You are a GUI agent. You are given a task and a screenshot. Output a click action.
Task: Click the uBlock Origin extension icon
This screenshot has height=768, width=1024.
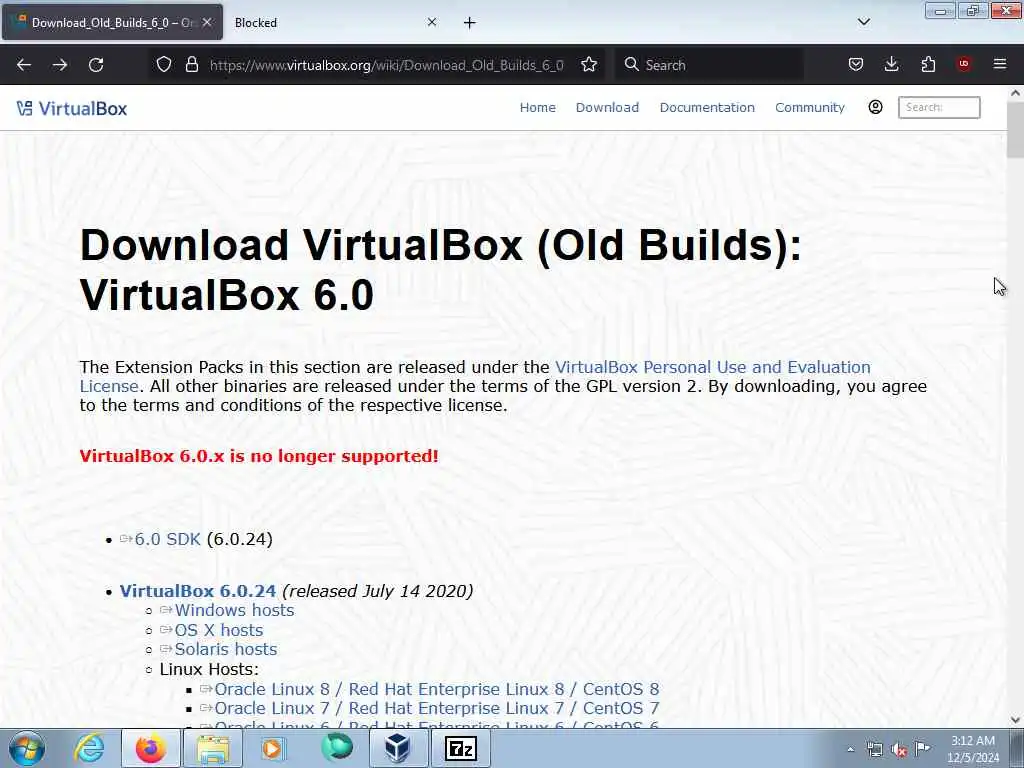pyautogui.click(x=964, y=64)
